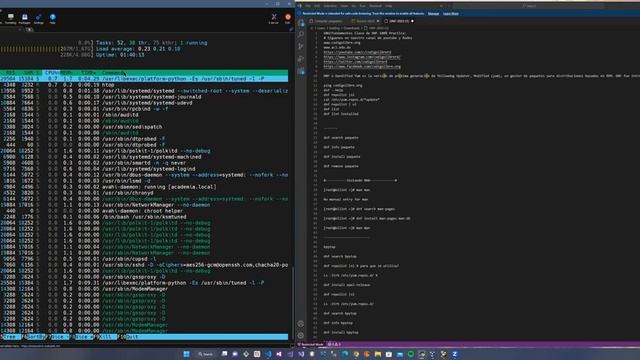
Task: Open Spotify from the taskbar
Action: (411, 354)
